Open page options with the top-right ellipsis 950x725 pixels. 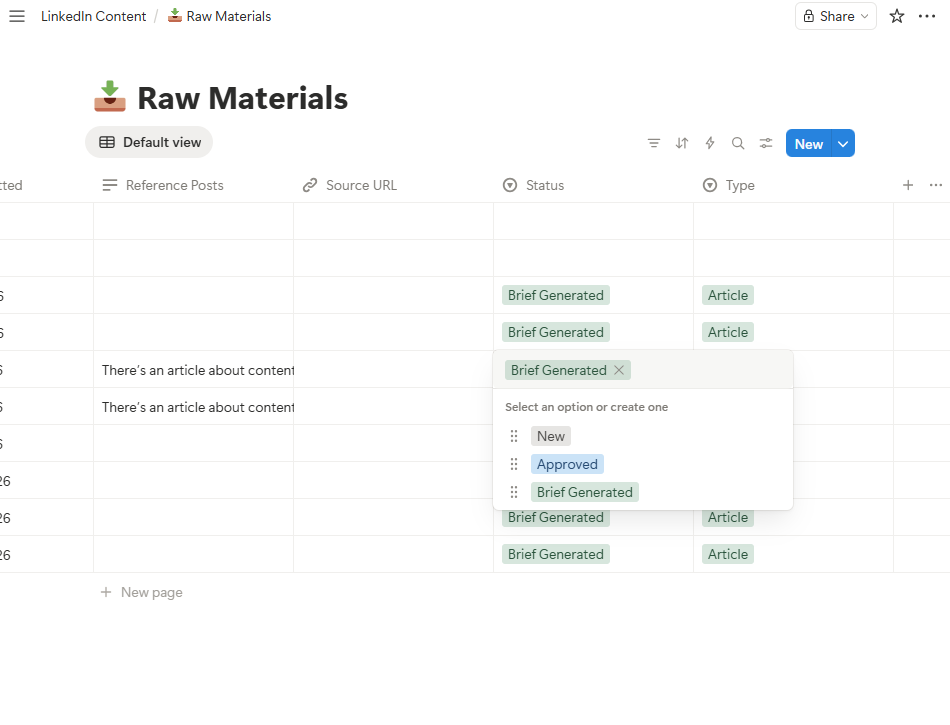928,16
